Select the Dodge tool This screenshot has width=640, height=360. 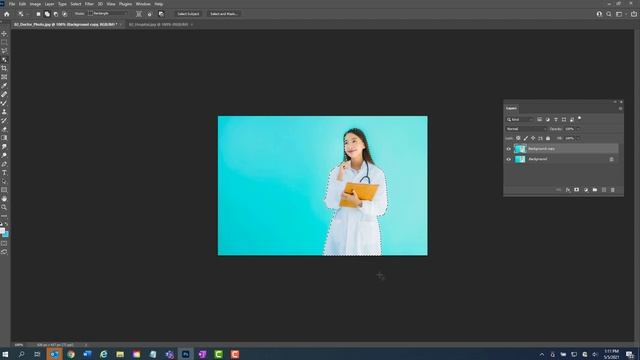point(4,155)
